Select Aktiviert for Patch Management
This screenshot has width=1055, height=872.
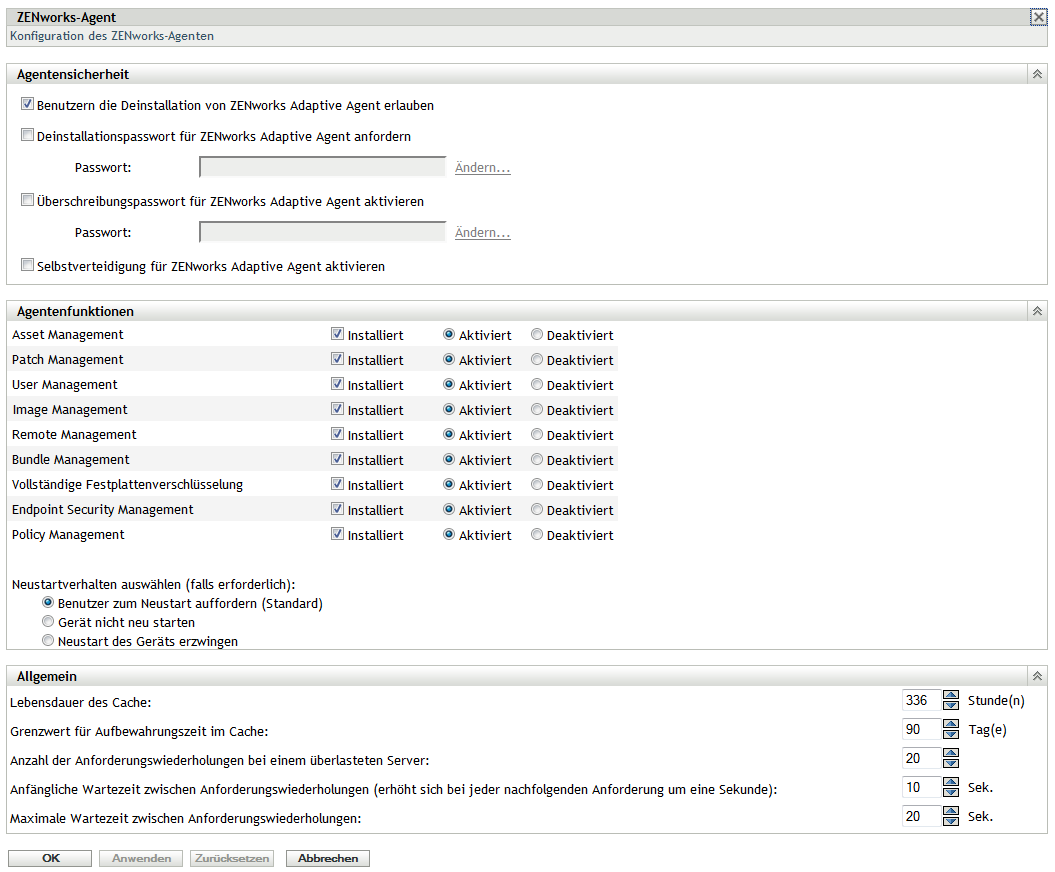[449, 359]
